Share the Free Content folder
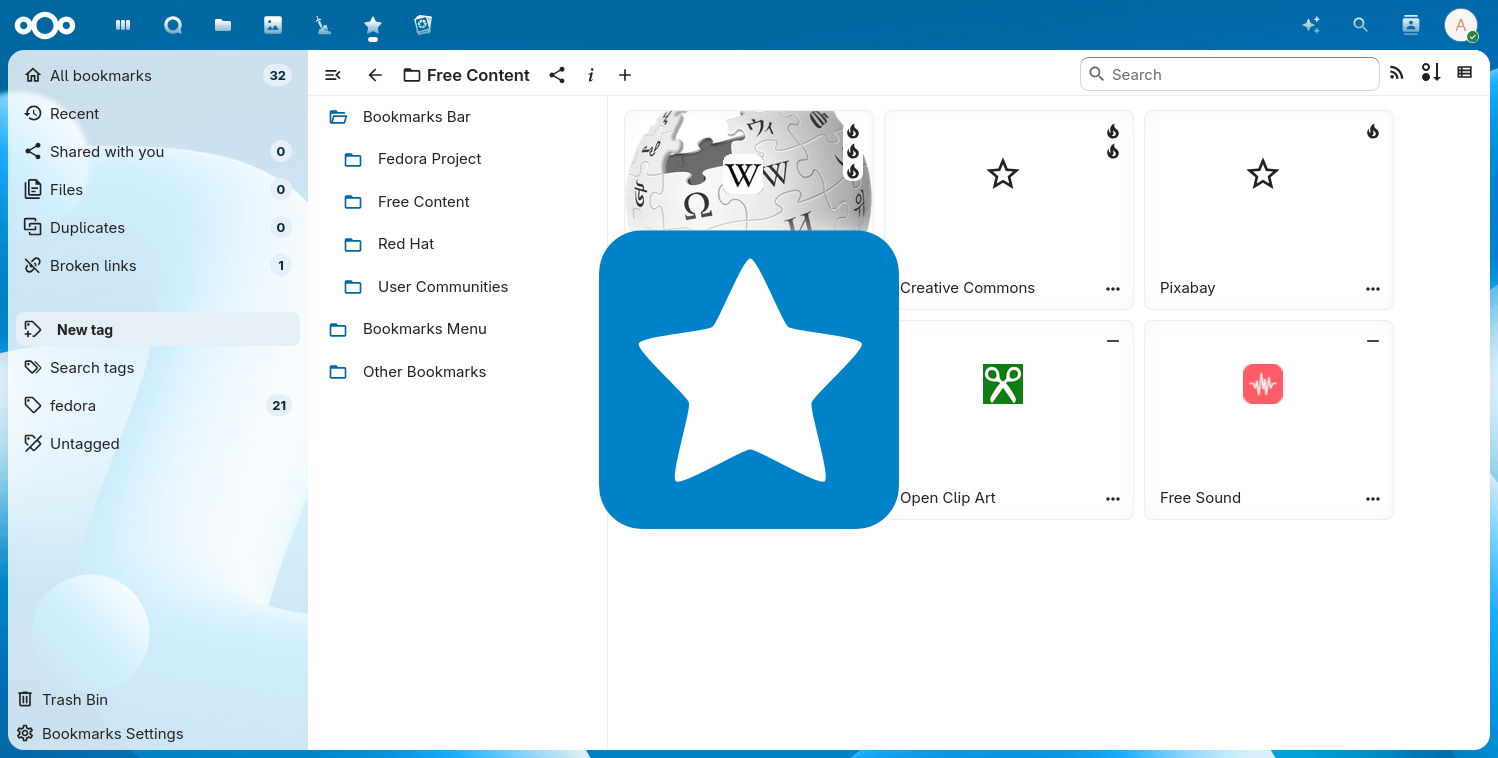 [x=557, y=74]
